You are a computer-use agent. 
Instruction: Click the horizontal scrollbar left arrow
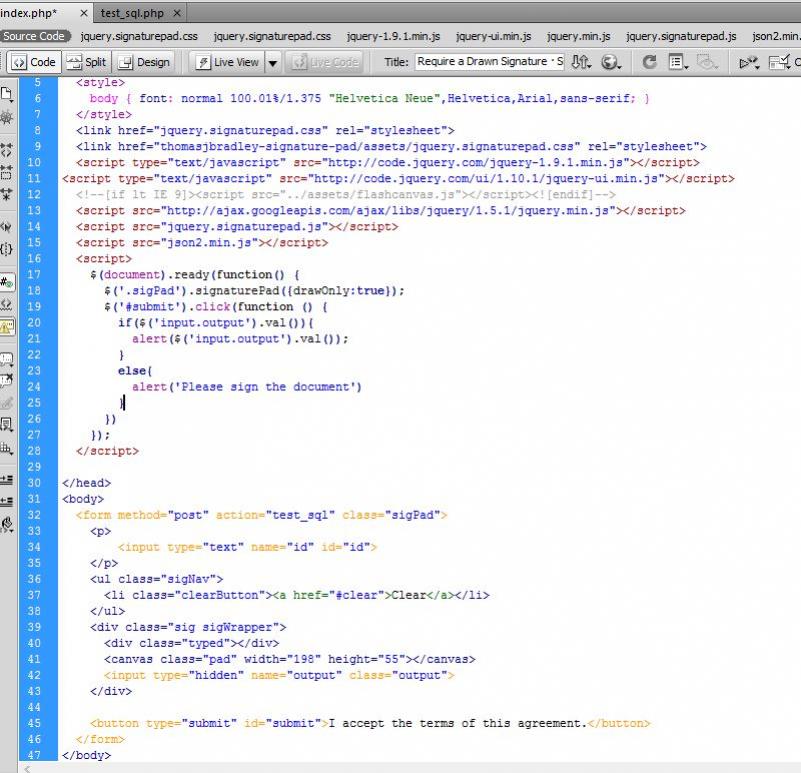tap(27, 768)
